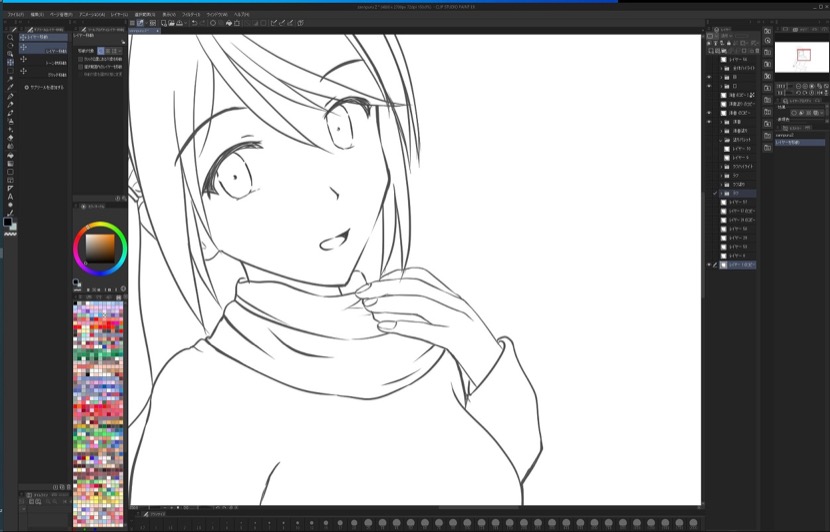The width and height of the screenshot is (830, 532).
Task: Select the Gradient tool
Action: coord(10,164)
